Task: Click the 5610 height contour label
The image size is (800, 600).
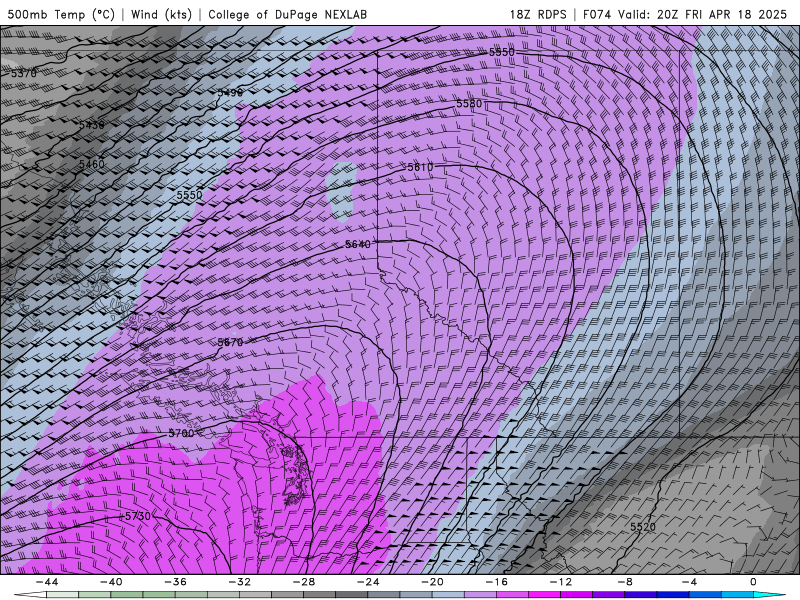Action: point(420,167)
